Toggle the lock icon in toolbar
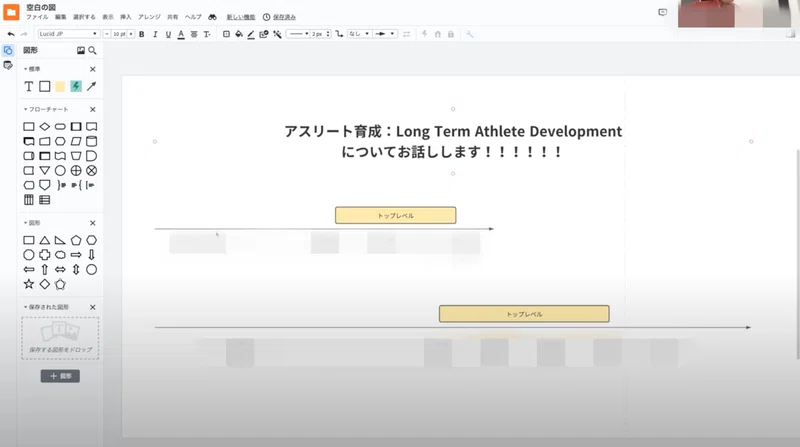 point(451,34)
